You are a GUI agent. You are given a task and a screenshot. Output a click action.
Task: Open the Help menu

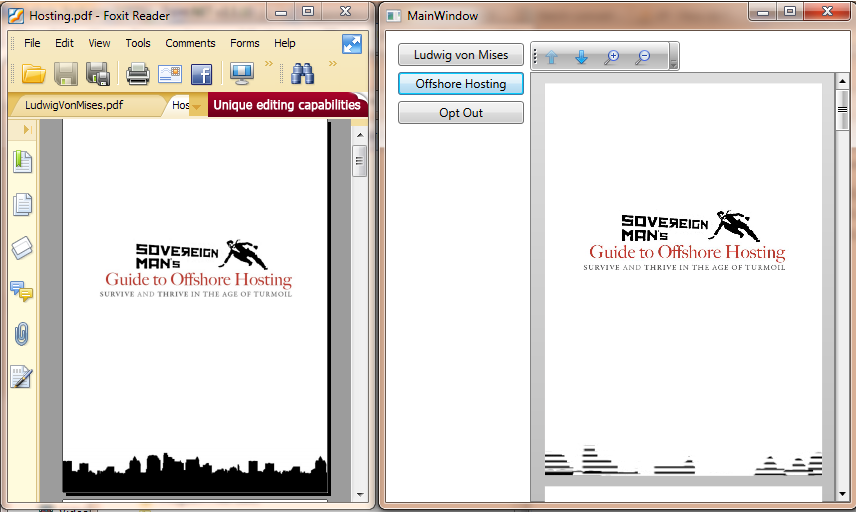pyautogui.click(x=284, y=43)
